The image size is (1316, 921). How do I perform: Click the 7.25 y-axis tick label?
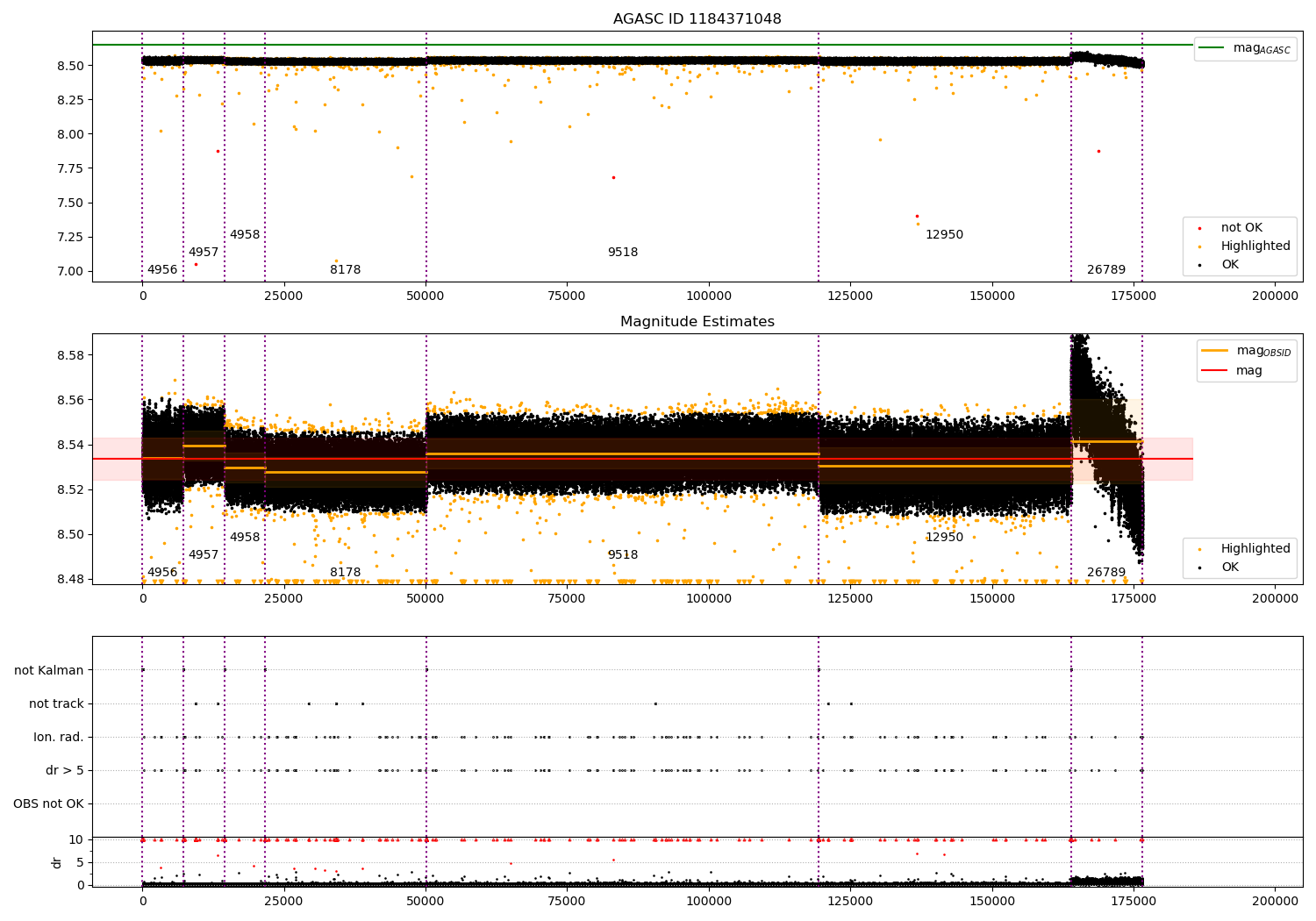pos(72,237)
